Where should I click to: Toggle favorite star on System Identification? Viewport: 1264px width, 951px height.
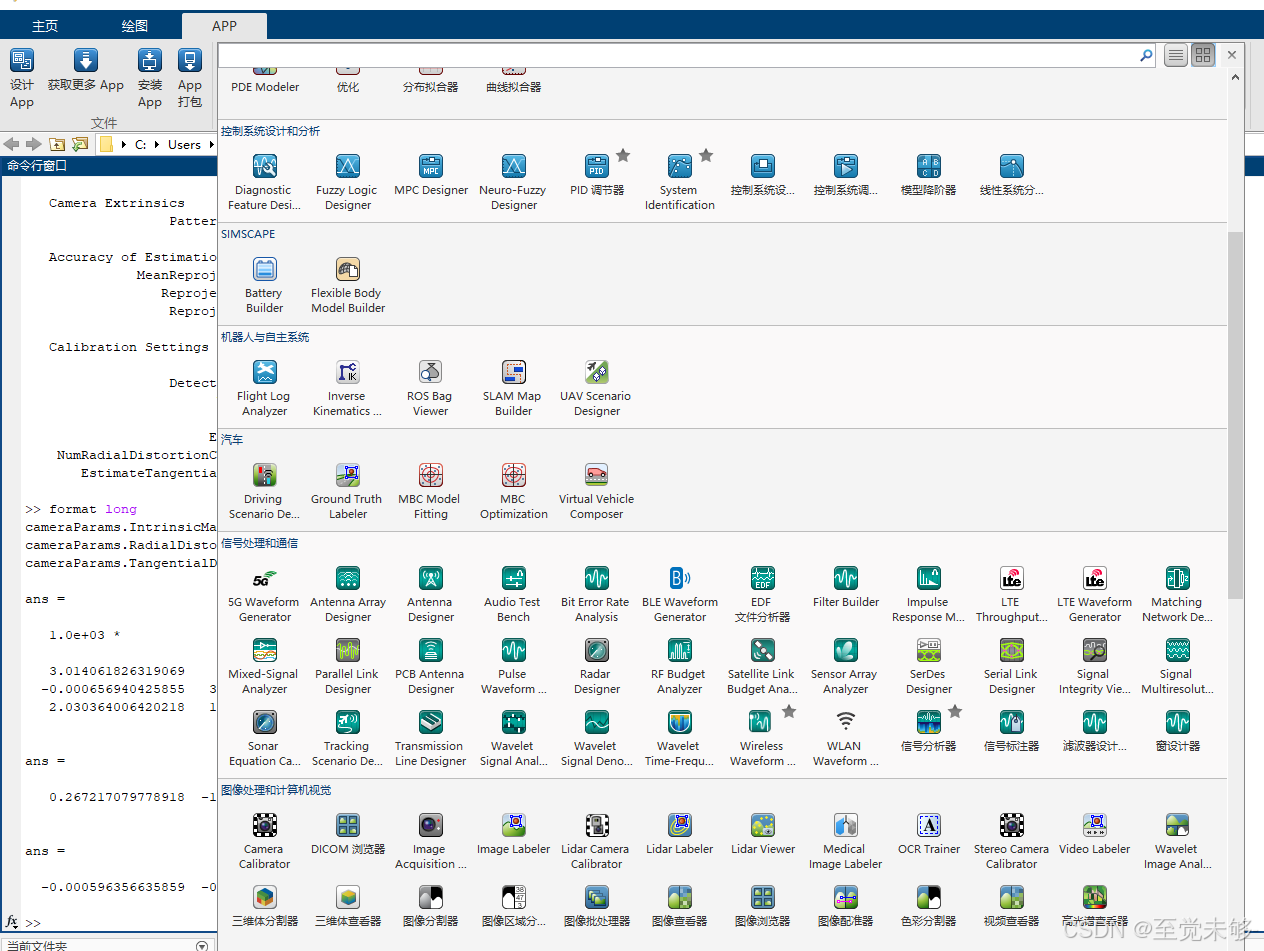(706, 155)
